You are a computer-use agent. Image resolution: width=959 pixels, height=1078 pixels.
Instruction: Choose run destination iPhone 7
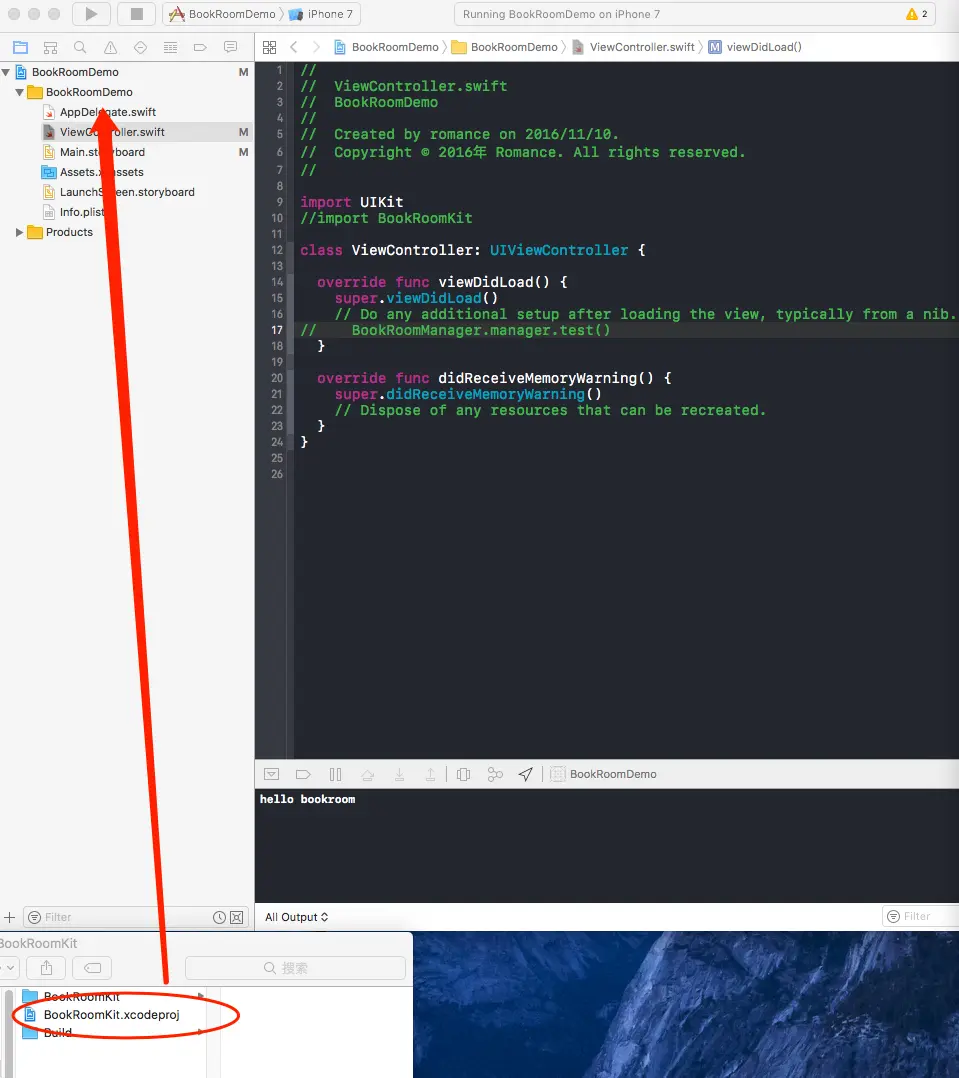click(320, 14)
